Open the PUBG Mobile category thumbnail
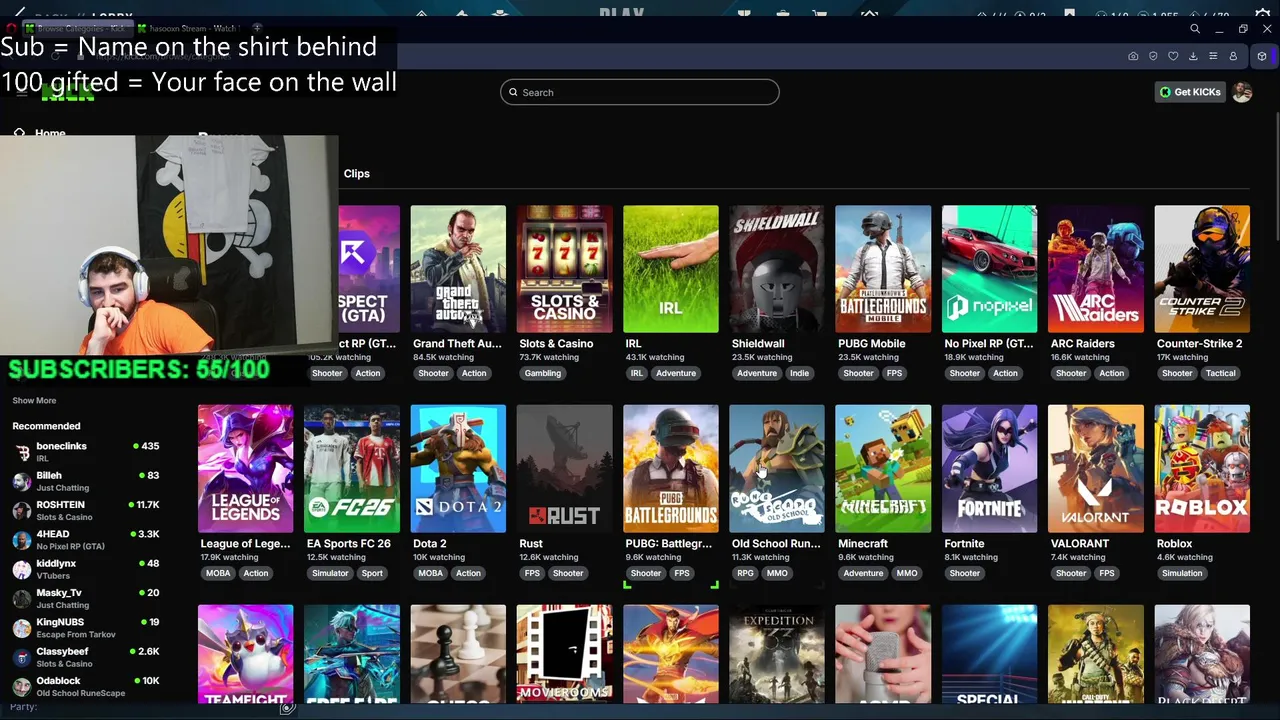 [883, 269]
